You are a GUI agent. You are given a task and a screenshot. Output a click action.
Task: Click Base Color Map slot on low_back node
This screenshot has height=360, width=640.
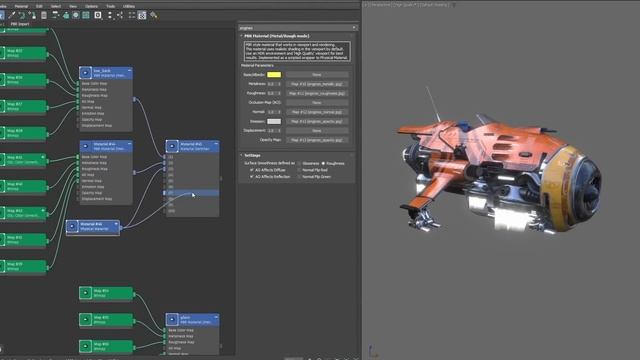(x=105, y=83)
